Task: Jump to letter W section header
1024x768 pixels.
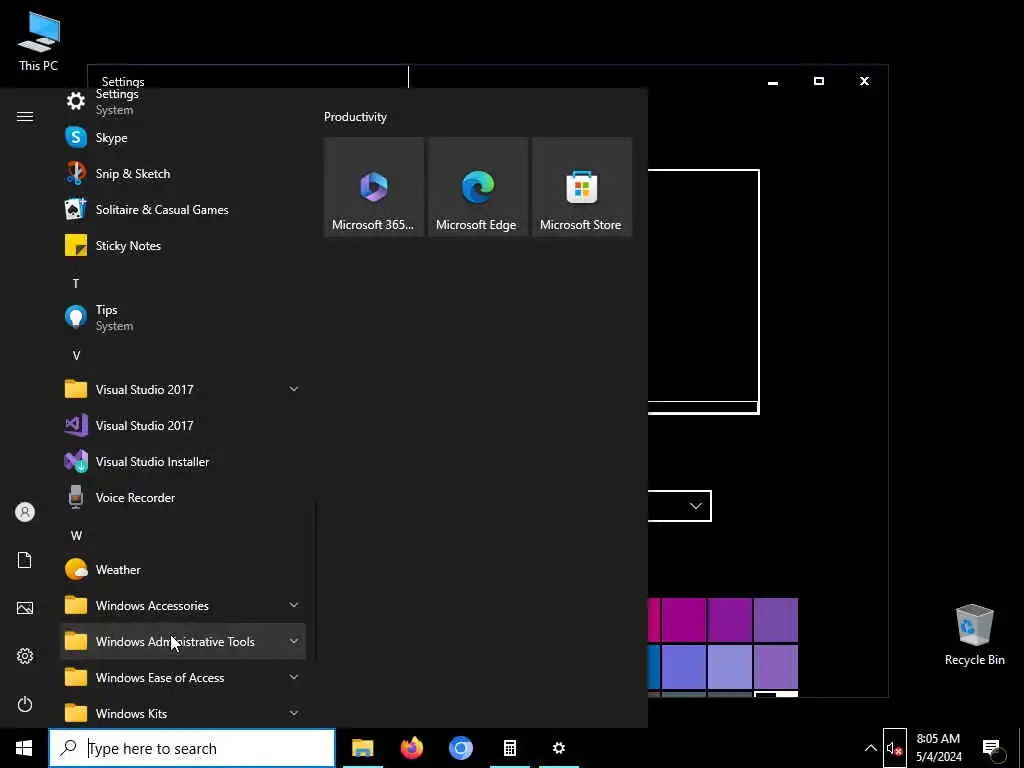Action: click(x=76, y=536)
